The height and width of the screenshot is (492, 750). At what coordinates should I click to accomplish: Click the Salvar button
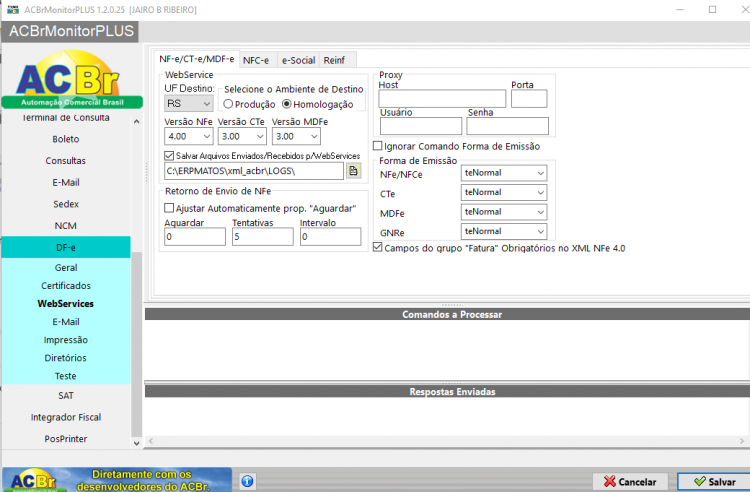click(x=714, y=481)
